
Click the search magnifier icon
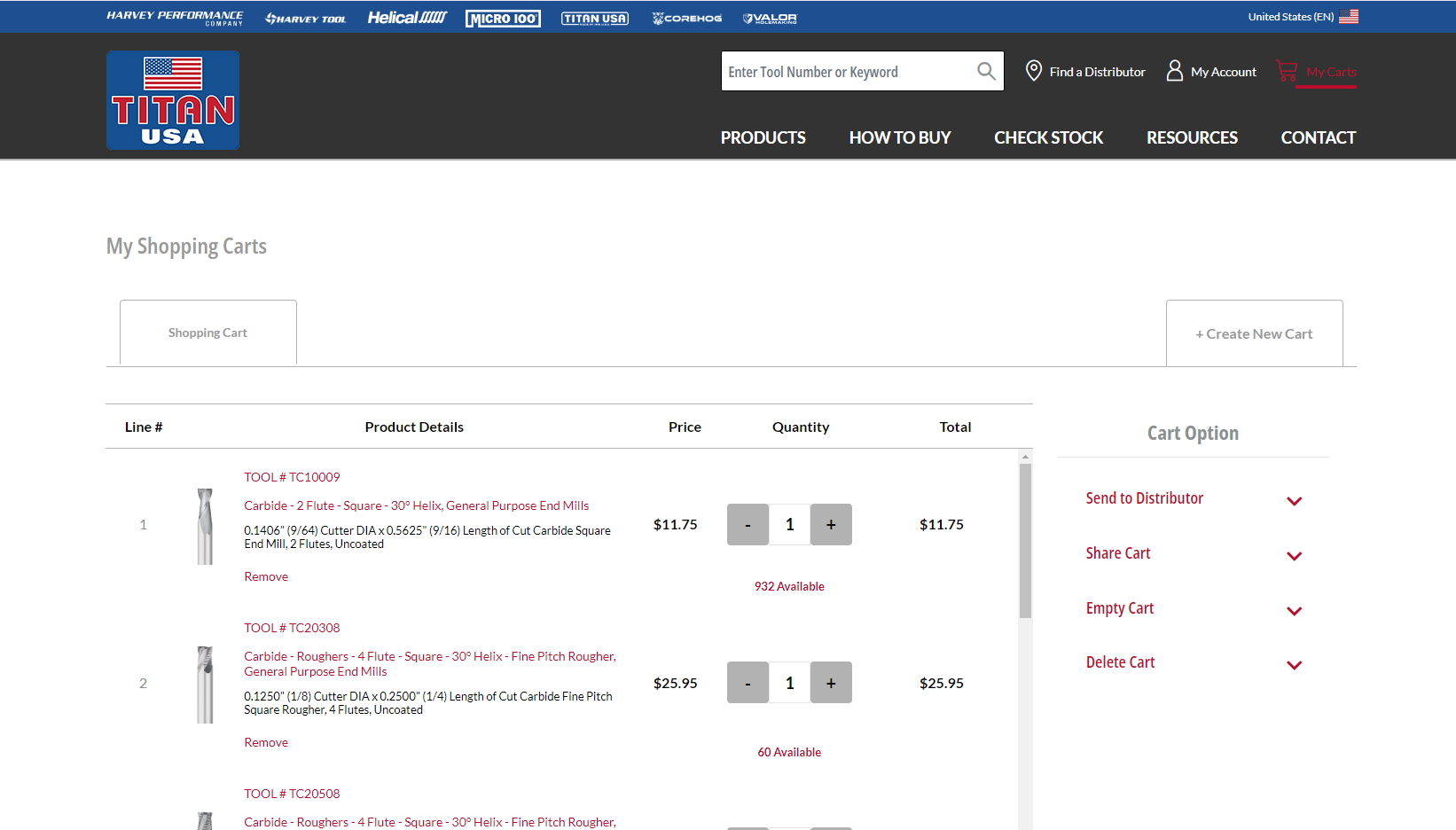coord(985,71)
